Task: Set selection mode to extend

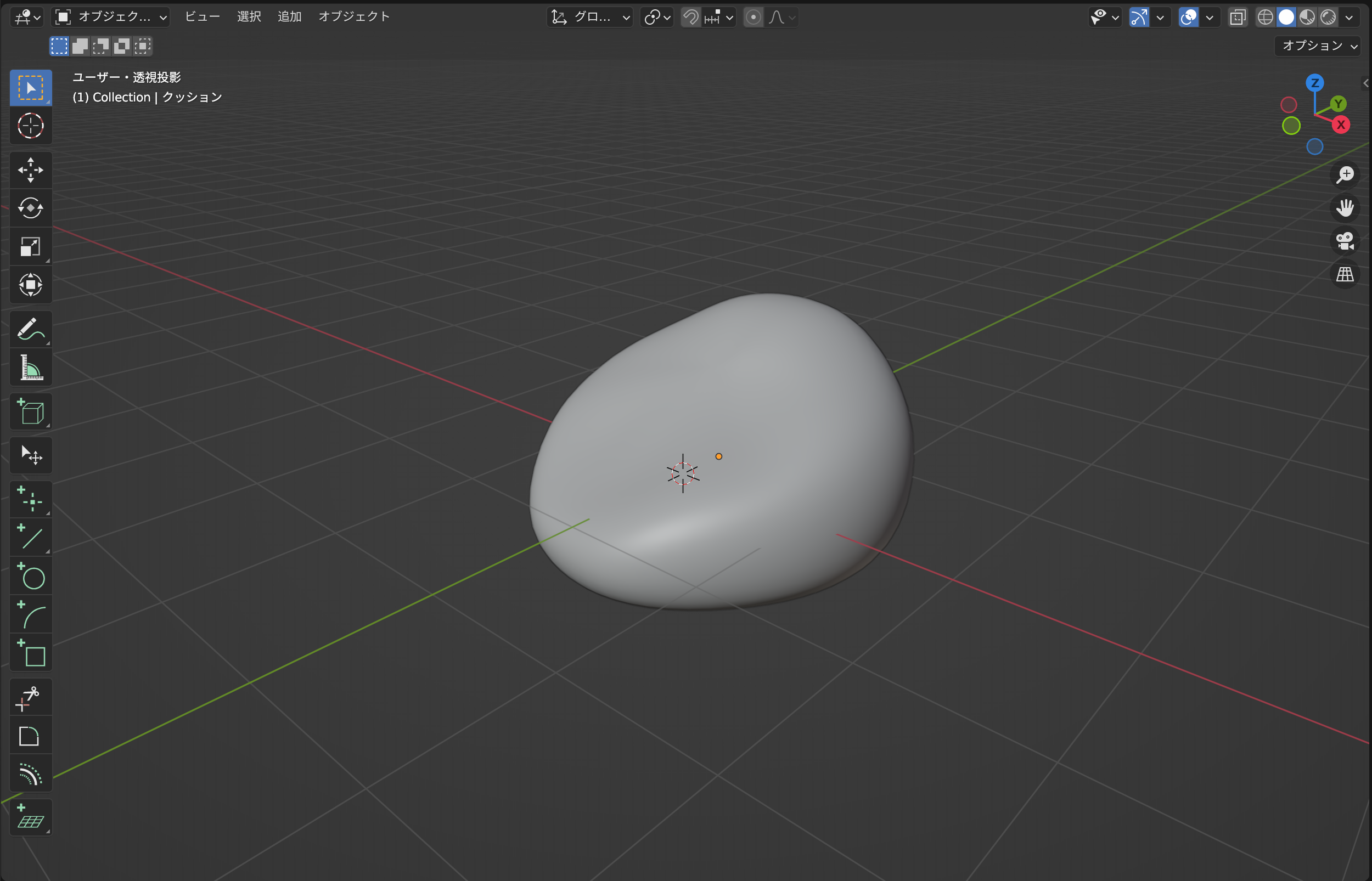Action: [x=80, y=46]
